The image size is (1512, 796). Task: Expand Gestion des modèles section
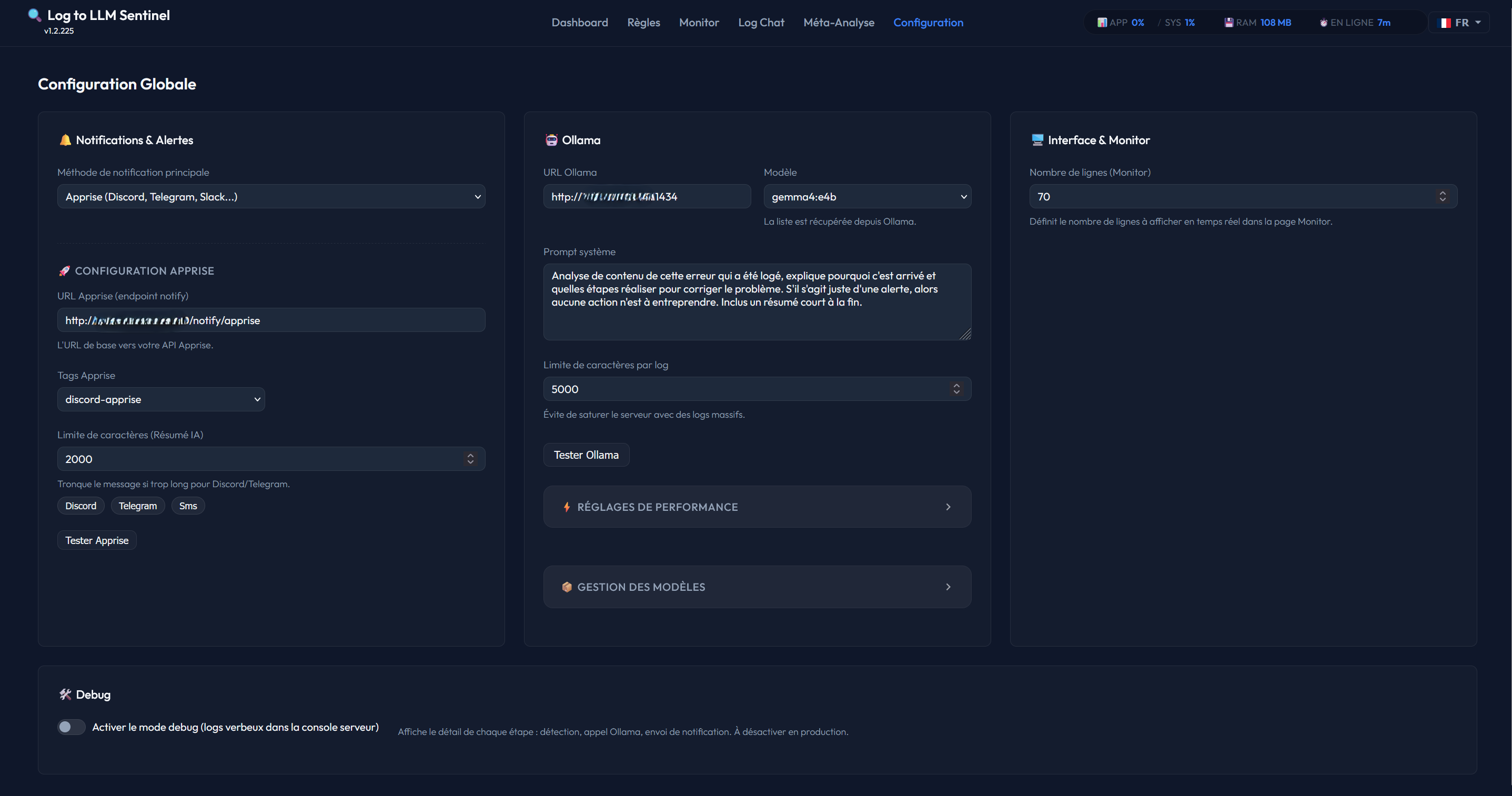757,587
